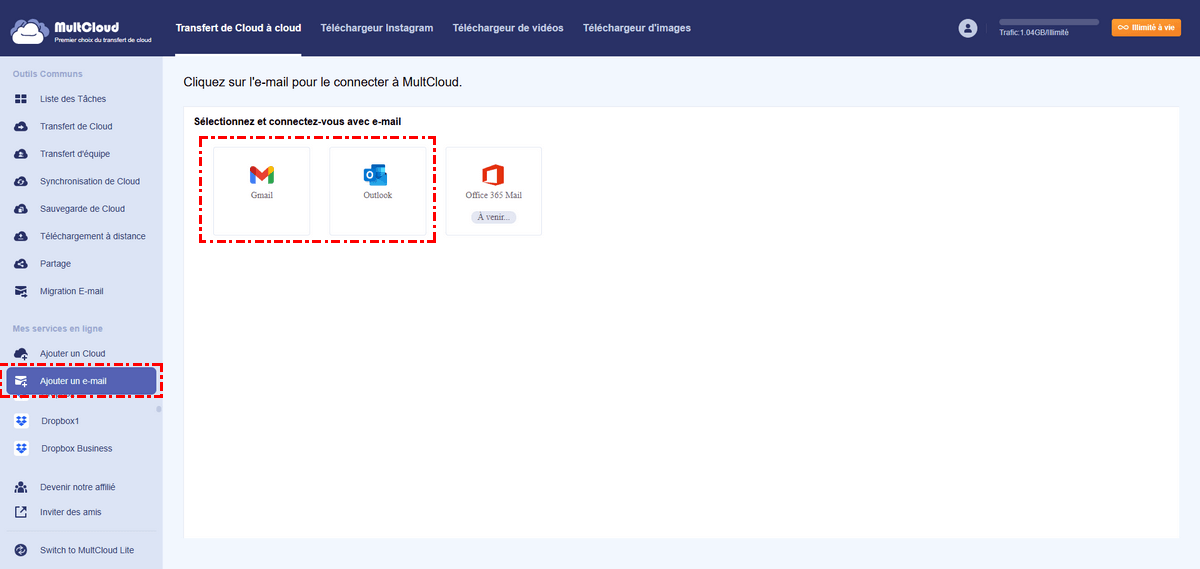The width and height of the screenshot is (1200, 569).
Task: Open the Téléchargeur Instagram tab
Action: click(377, 28)
